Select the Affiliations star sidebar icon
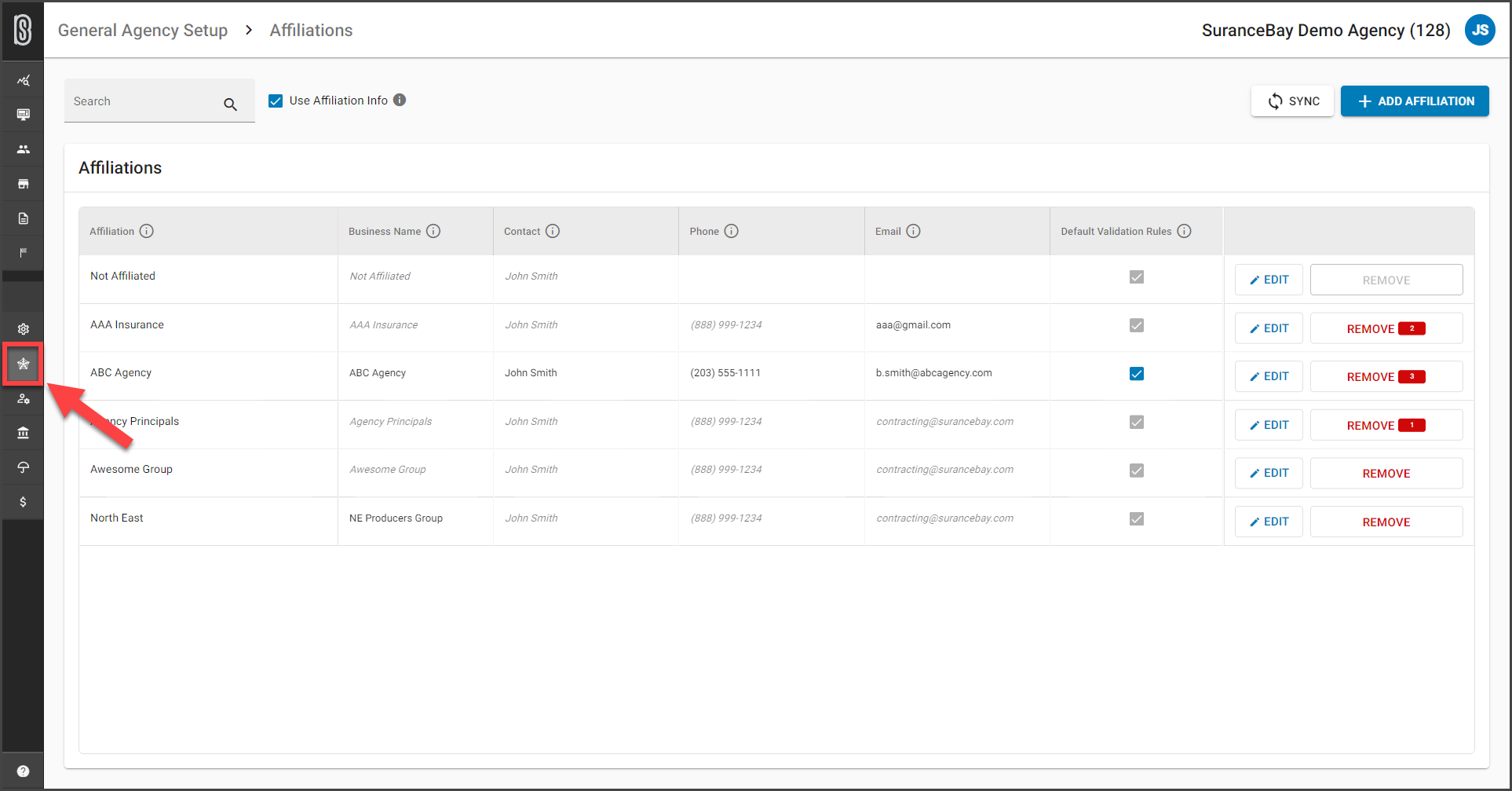1512x791 pixels. click(x=23, y=364)
